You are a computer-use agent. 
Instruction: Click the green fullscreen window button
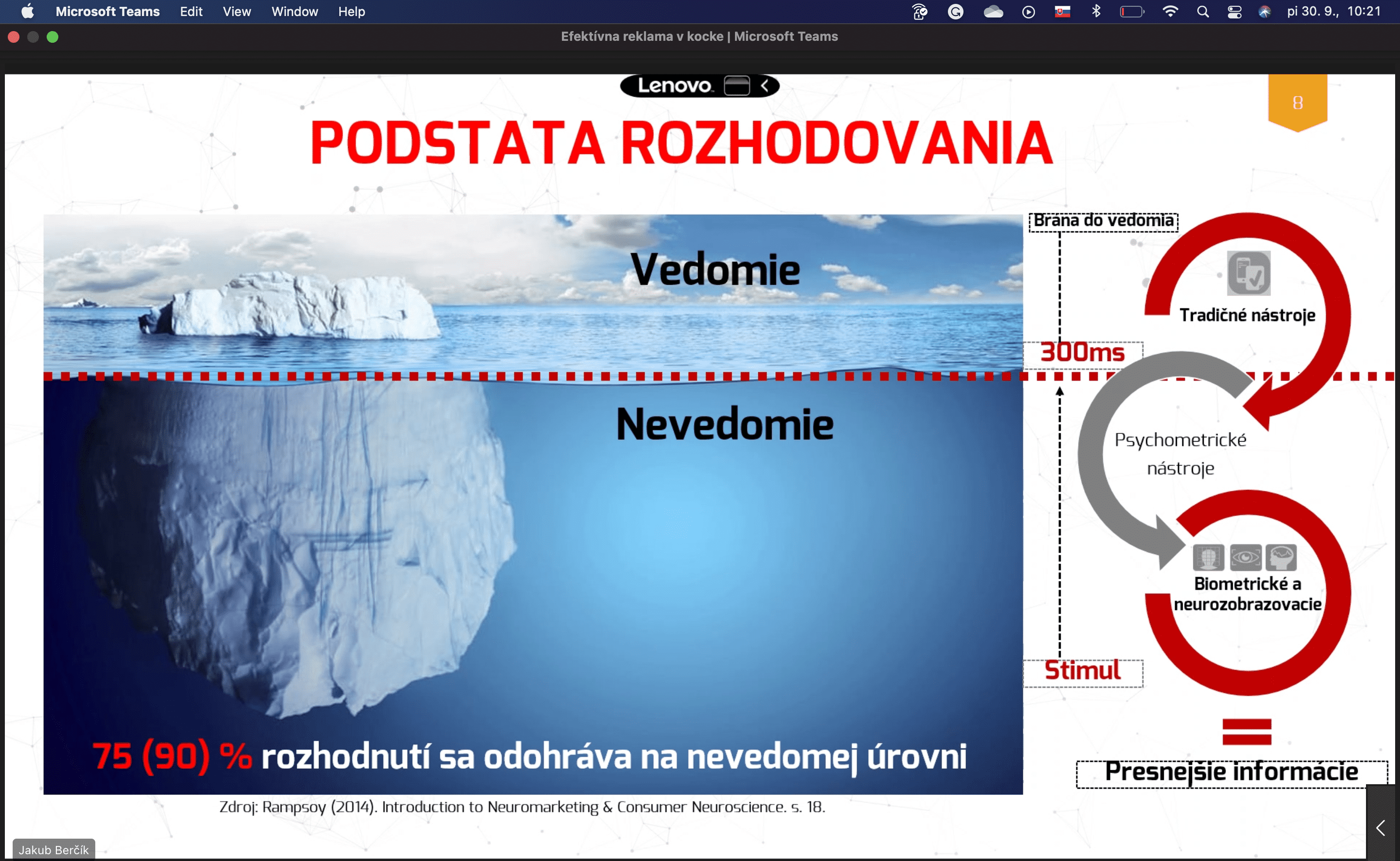coord(52,37)
